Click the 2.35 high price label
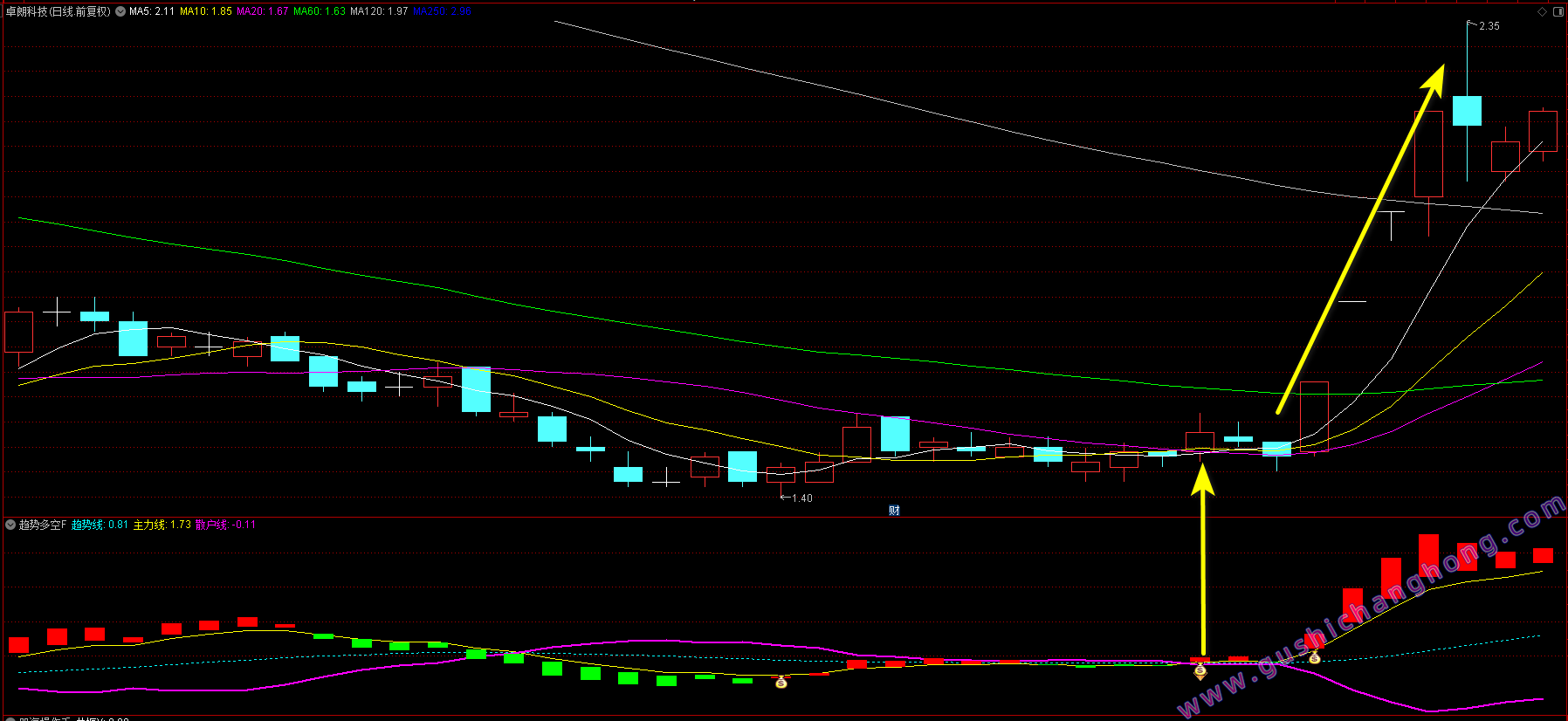Screen dimensions: 1568x721 [x=1489, y=26]
